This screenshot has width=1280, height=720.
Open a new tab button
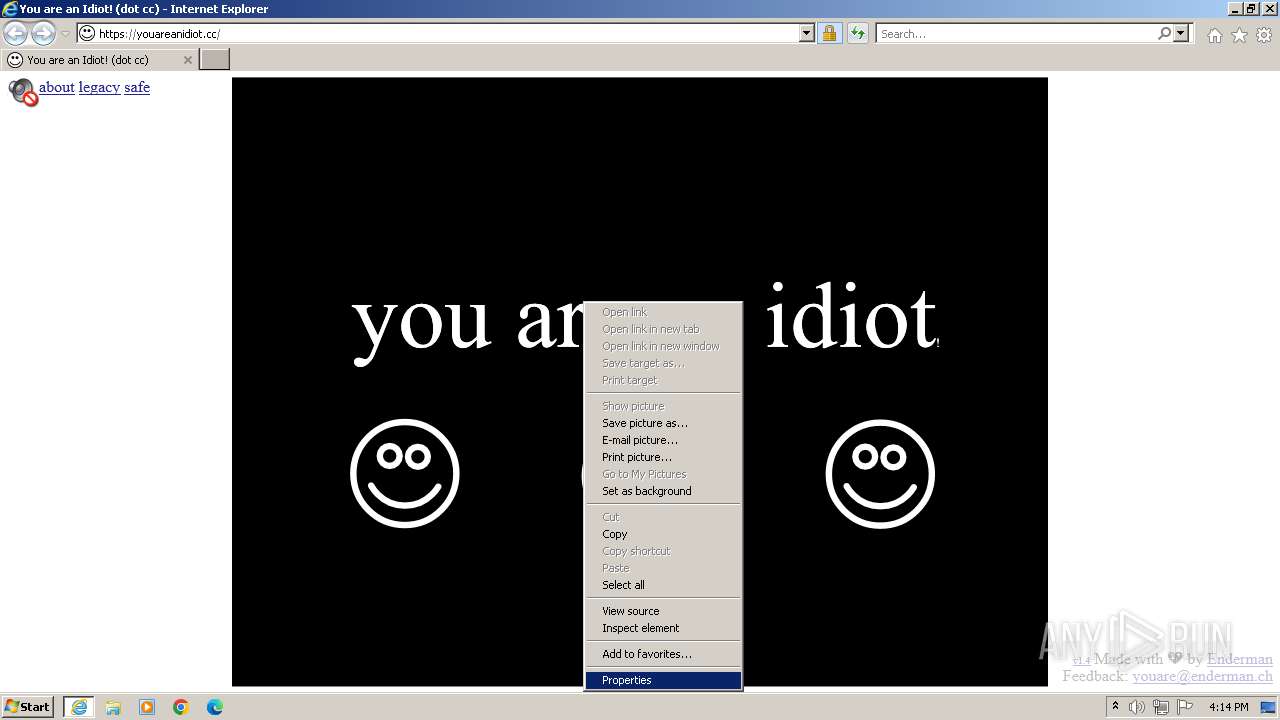(215, 59)
